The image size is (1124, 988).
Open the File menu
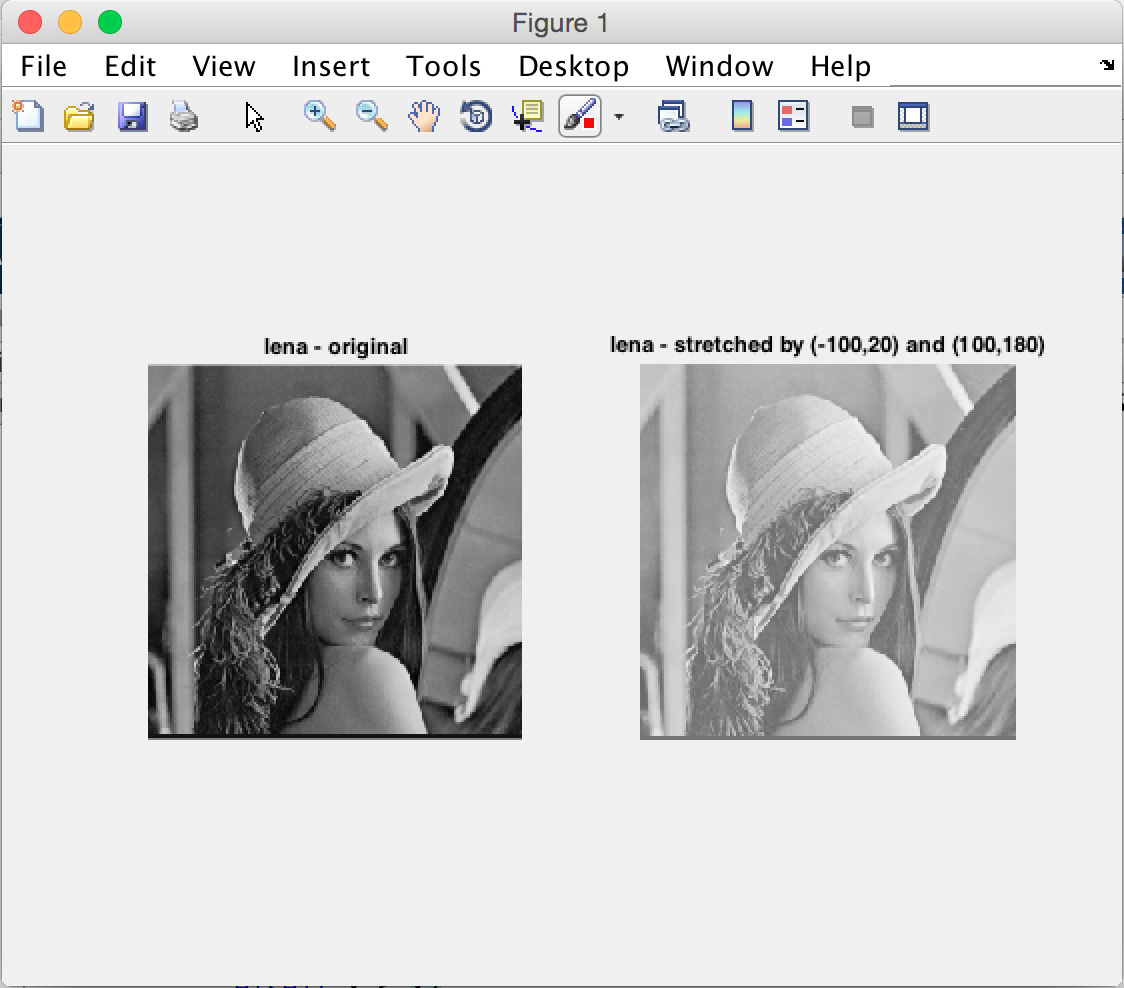43,66
